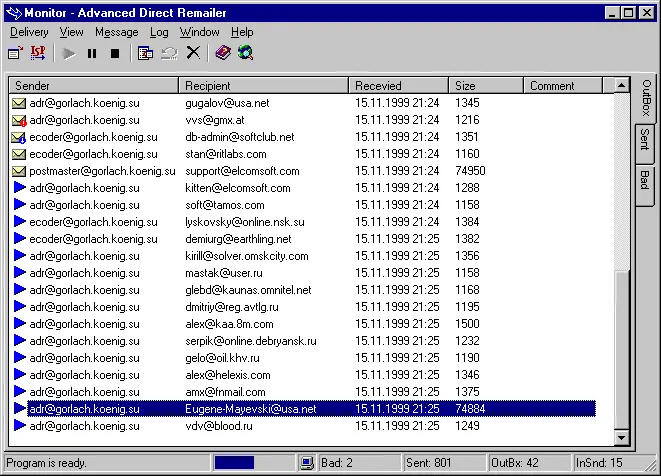Click the delete message X icon

pos(193,53)
